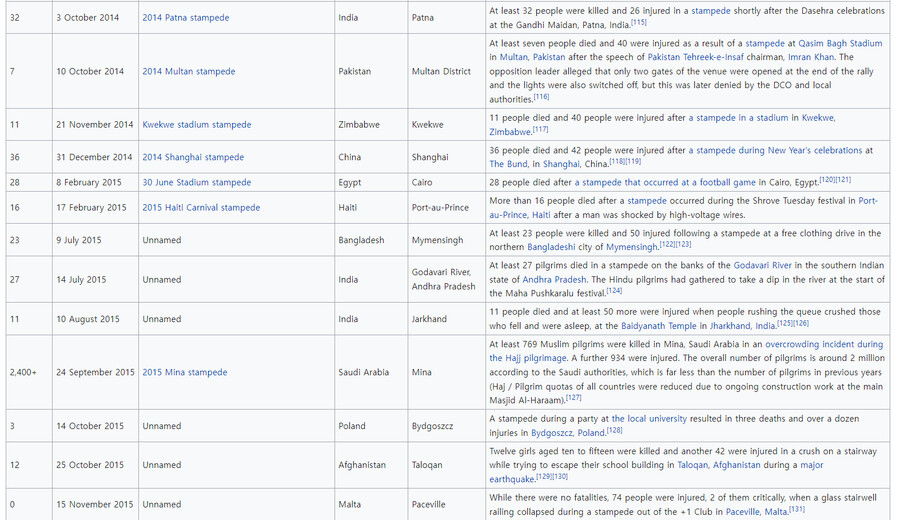The width and height of the screenshot is (900, 520).
Task: Click the Mymensingh link in description
Action: pyautogui.click(x=631, y=247)
